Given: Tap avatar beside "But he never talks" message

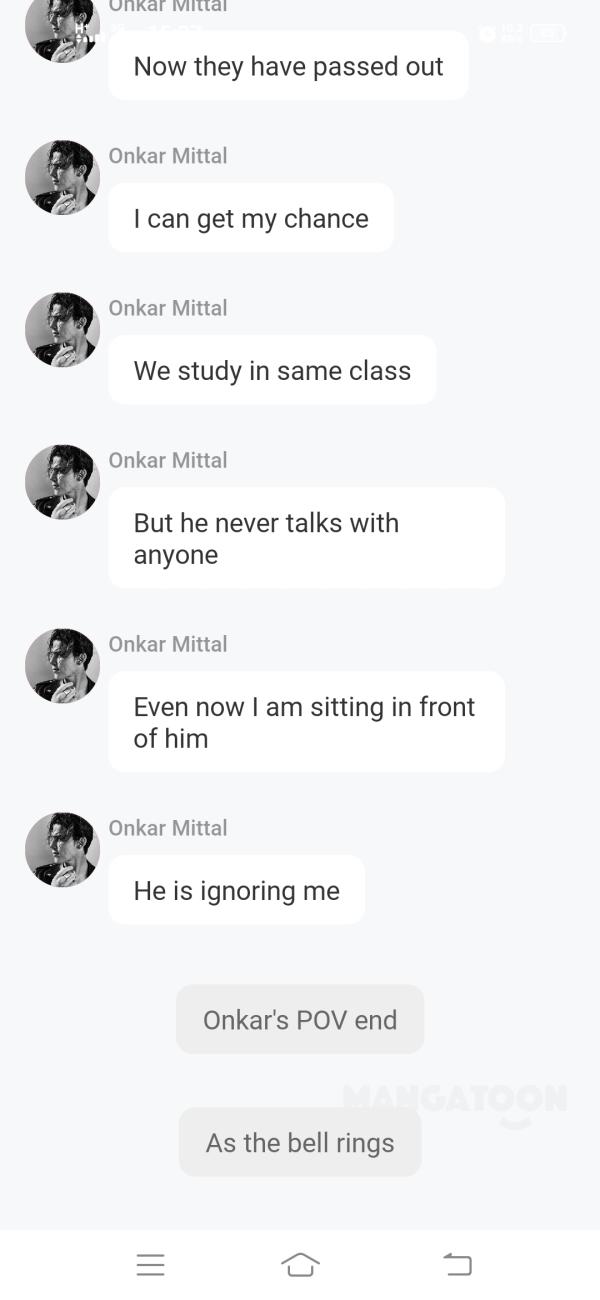Looking at the screenshot, I should tap(62, 481).
